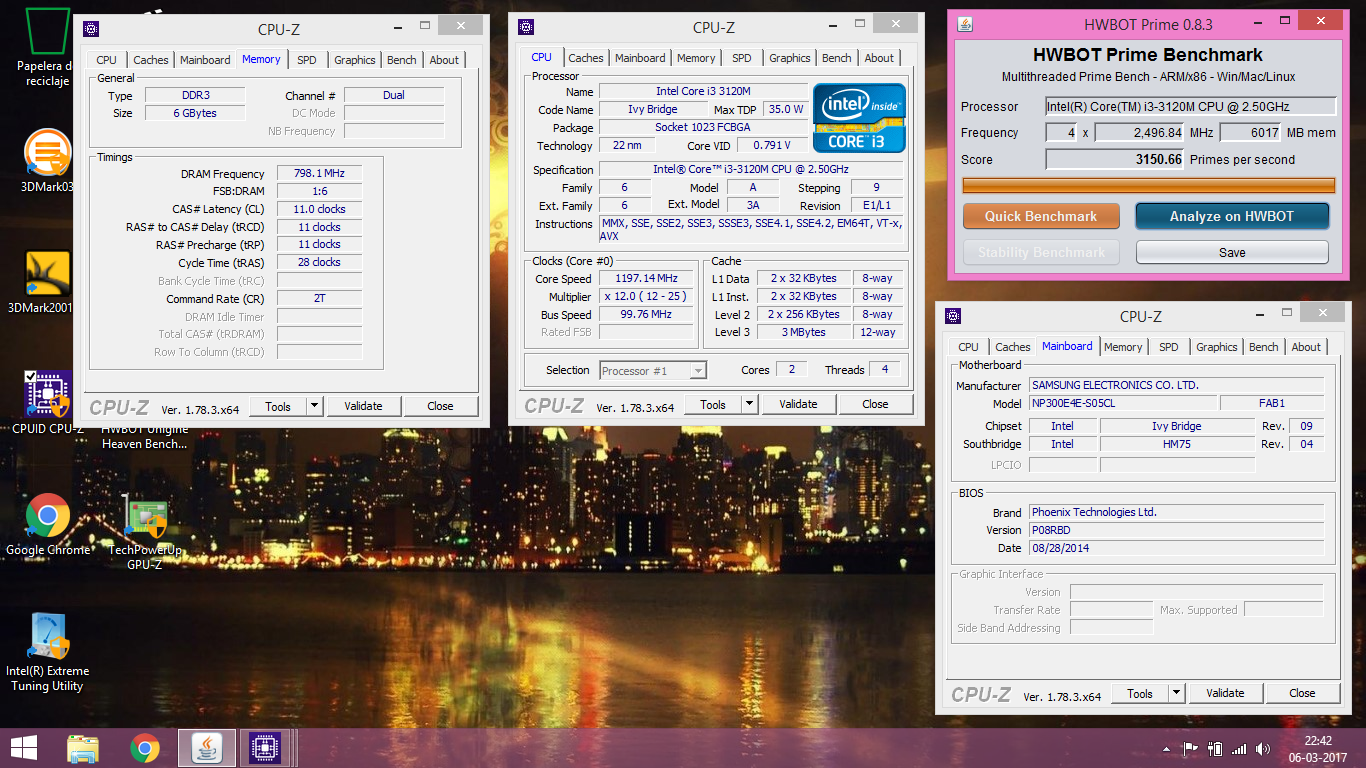The height and width of the screenshot is (768, 1366).
Task: Click the CAS# Latency value 11.0 clocks
Action: (319, 210)
